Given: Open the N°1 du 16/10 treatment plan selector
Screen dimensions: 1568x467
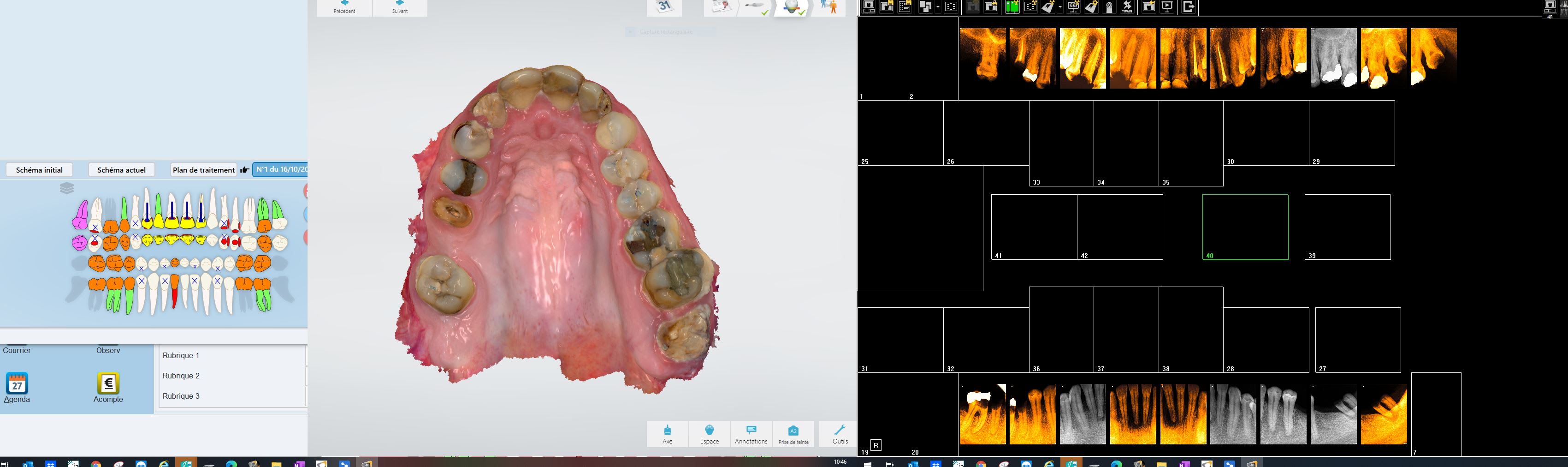Looking at the screenshot, I should [x=280, y=170].
